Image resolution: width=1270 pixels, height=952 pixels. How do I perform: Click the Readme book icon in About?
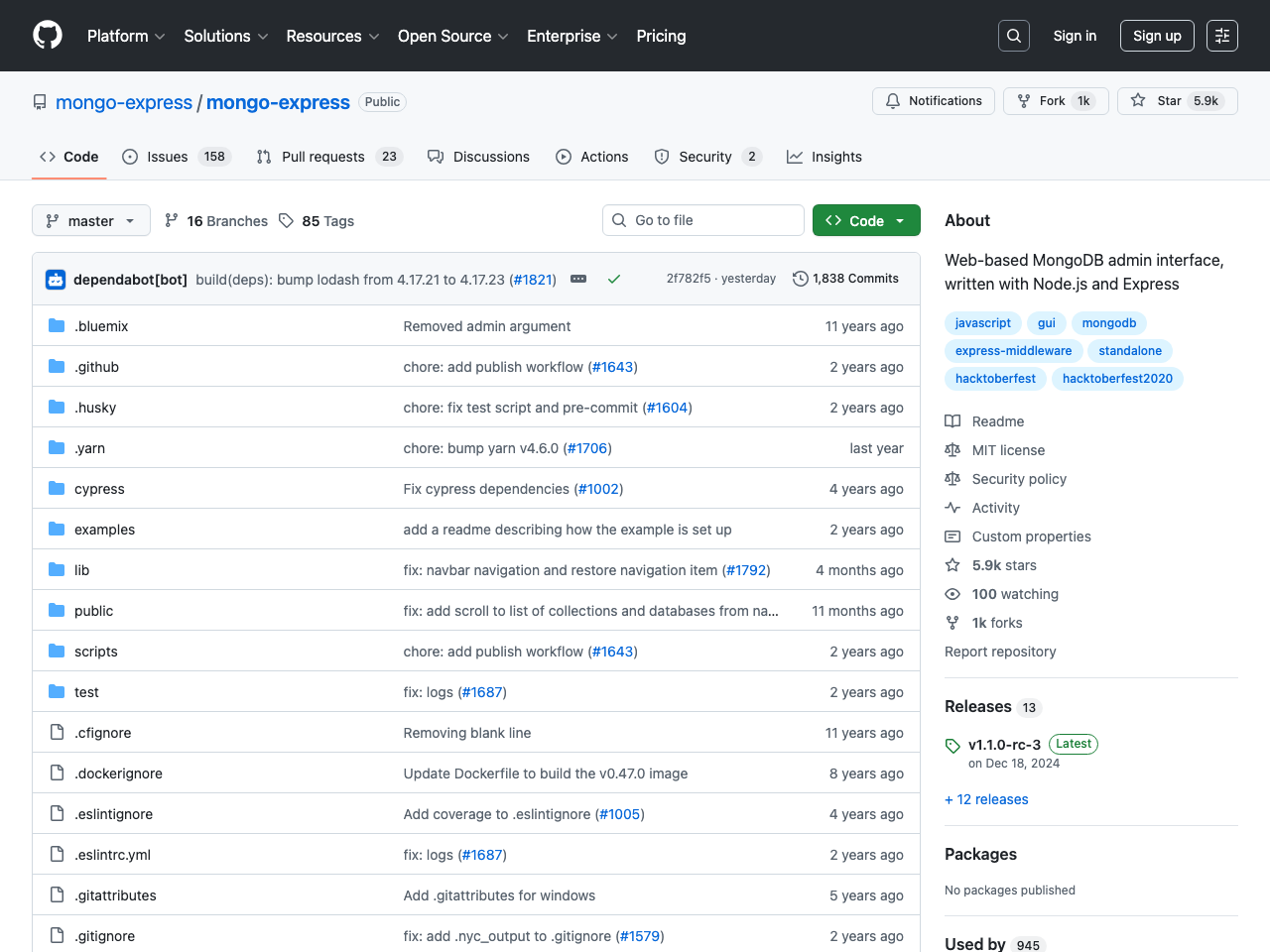pyautogui.click(x=952, y=420)
